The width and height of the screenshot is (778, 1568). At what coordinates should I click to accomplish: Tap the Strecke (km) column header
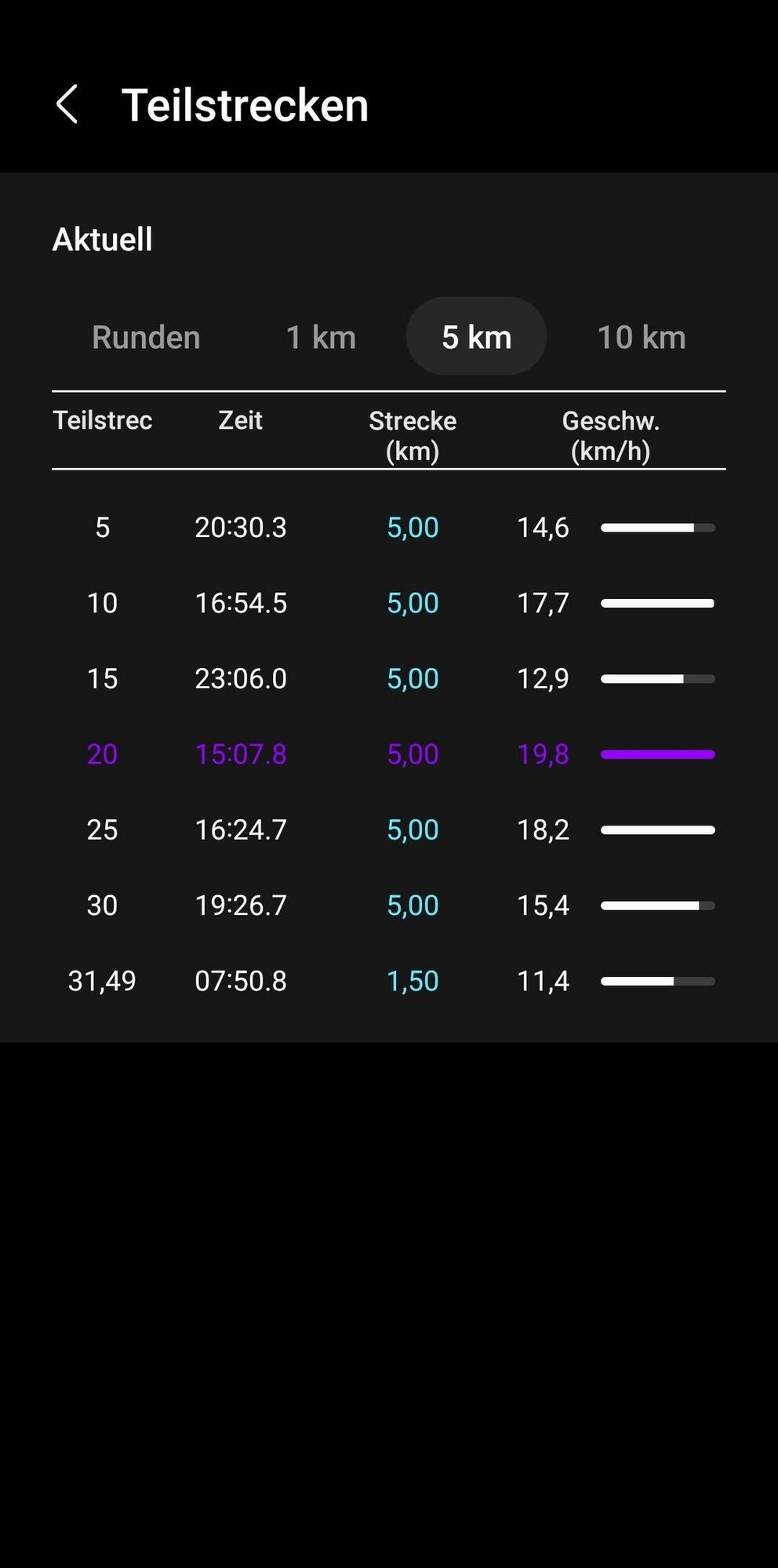click(x=413, y=435)
